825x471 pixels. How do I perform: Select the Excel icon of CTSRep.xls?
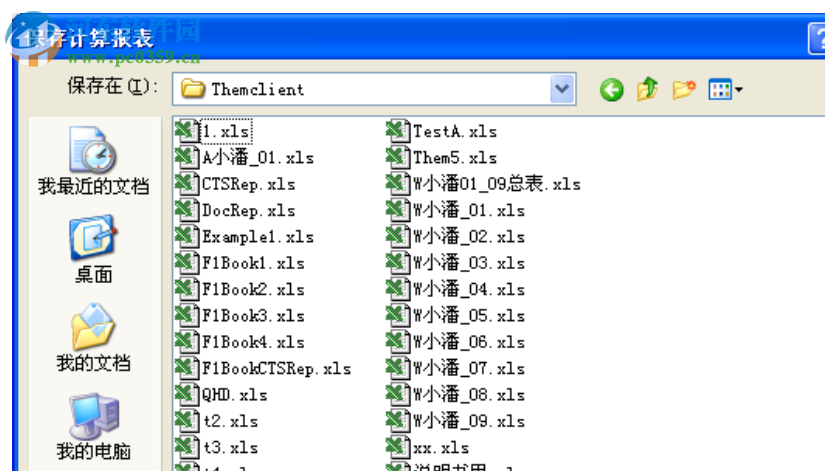(x=187, y=184)
